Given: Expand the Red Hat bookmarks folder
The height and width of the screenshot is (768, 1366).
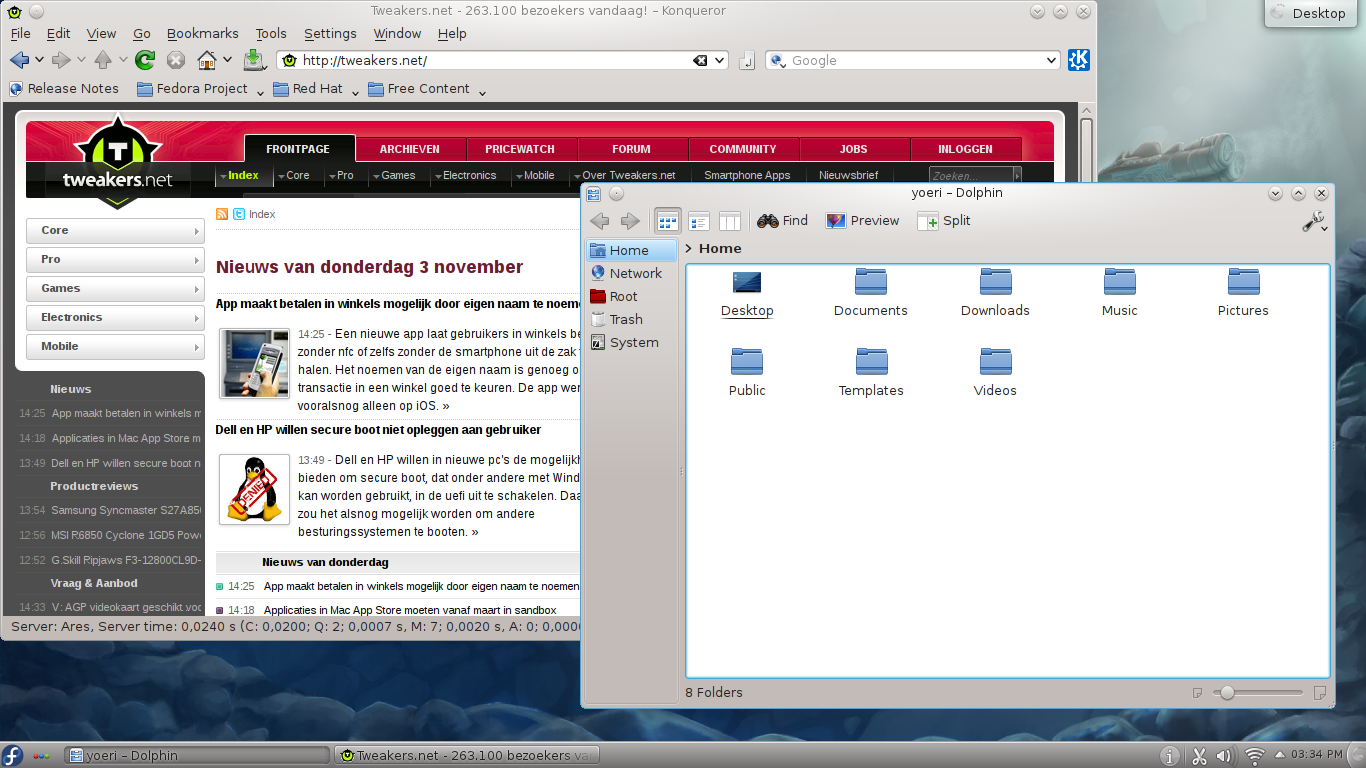Looking at the screenshot, I should pos(315,89).
